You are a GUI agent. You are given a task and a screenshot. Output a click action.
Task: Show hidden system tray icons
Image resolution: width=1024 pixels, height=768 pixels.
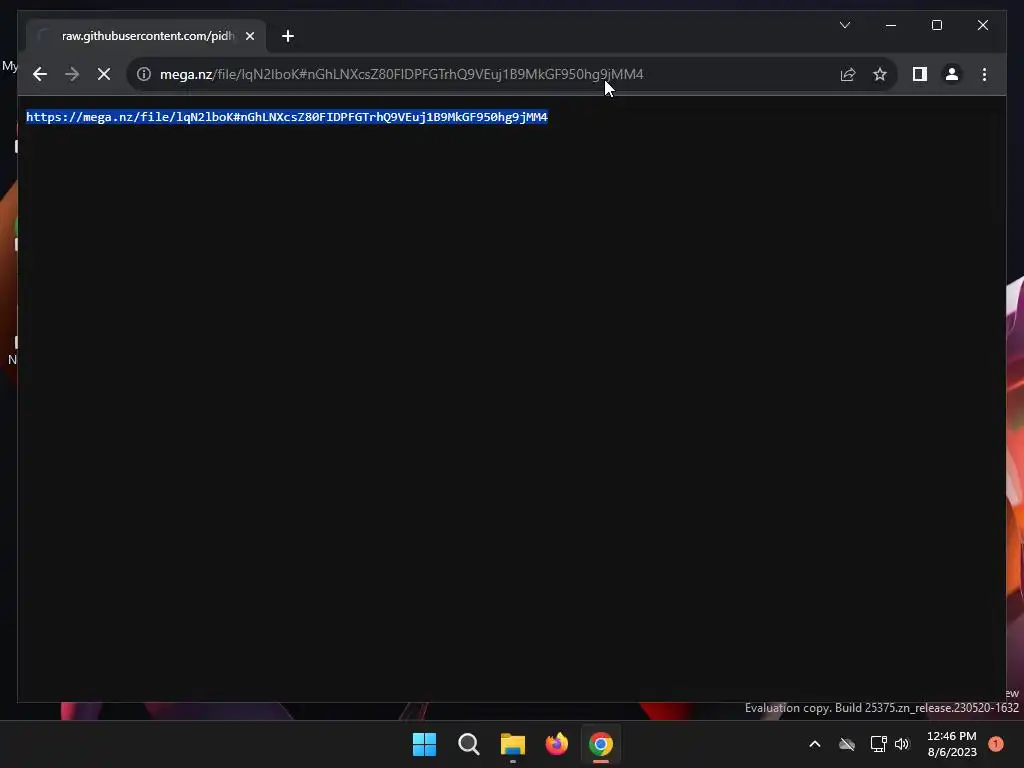tap(814, 744)
